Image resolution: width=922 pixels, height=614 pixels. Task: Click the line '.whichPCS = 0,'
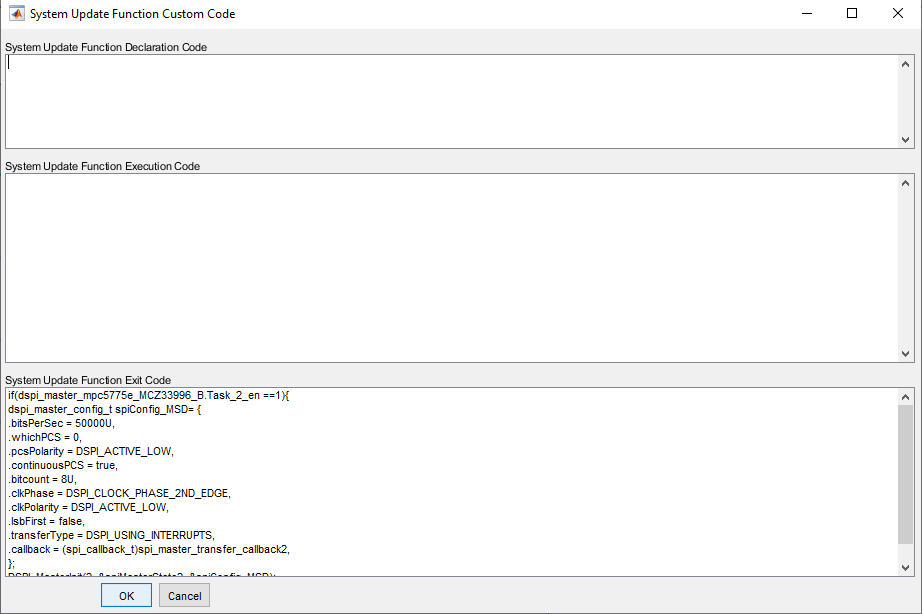click(x=45, y=438)
